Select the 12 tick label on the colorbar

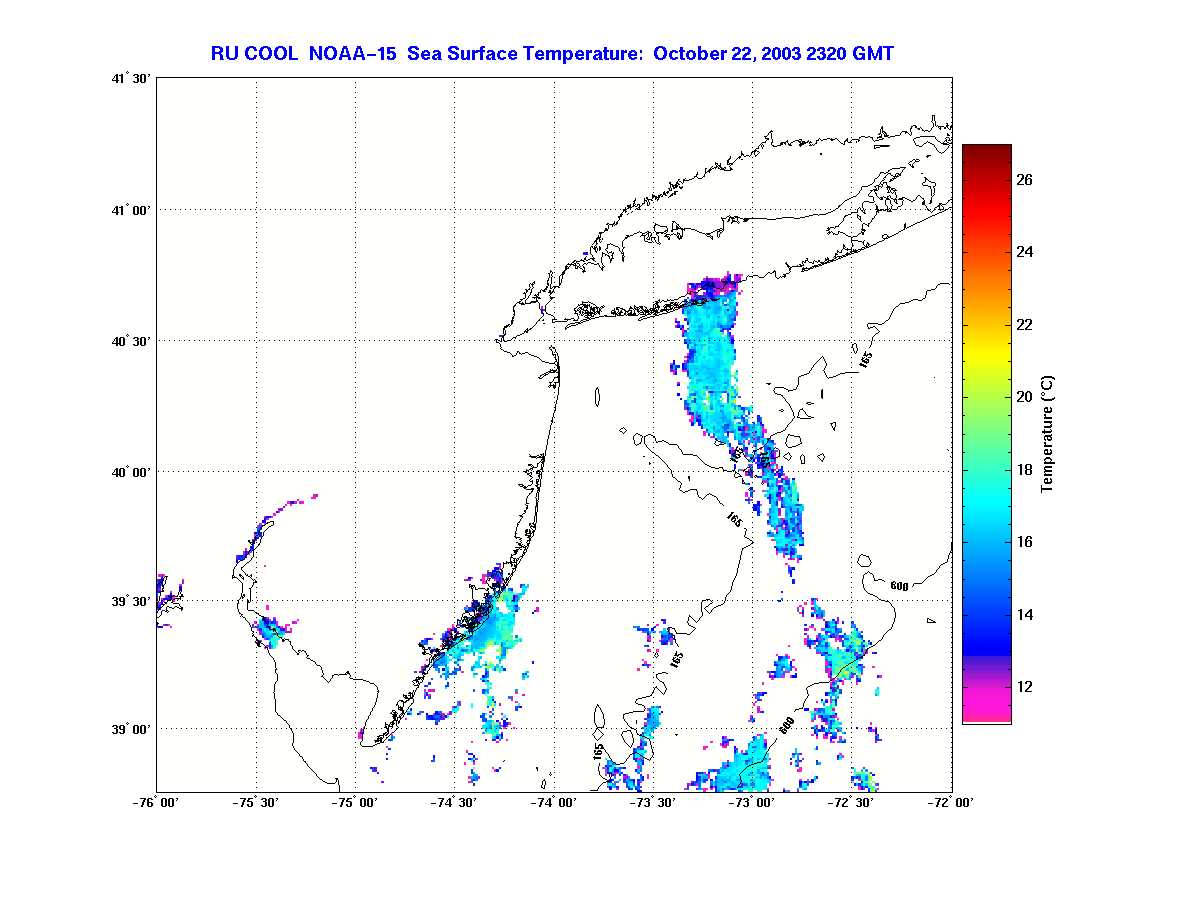click(x=1025, y=687)
